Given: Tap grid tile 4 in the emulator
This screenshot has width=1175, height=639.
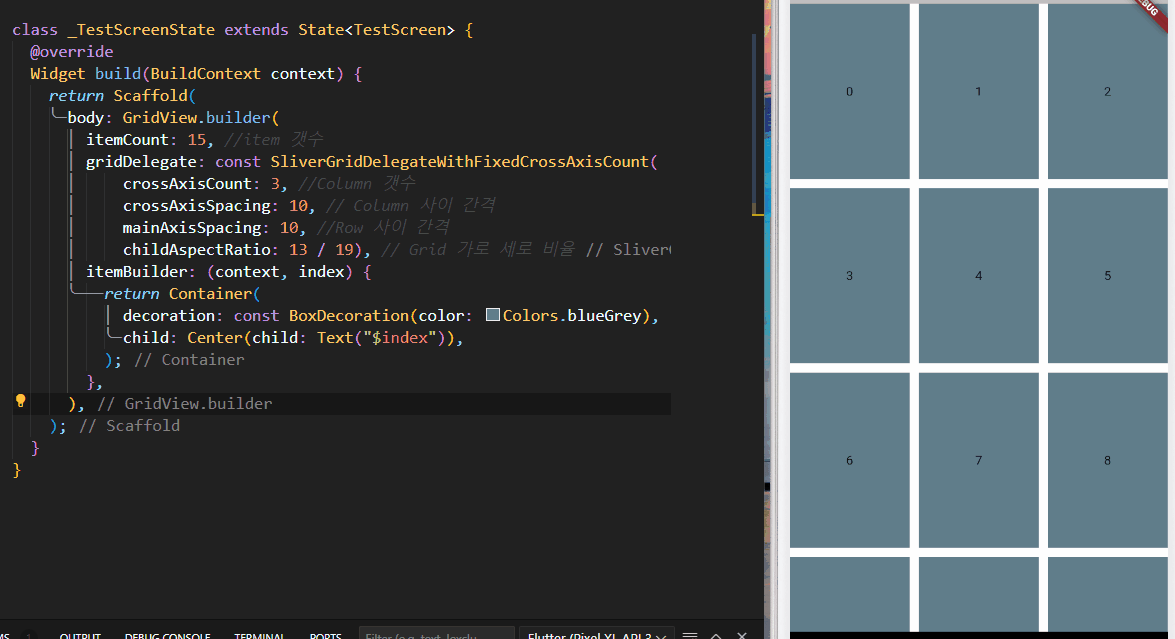Looking at the screenshot, I should (978, 276).
